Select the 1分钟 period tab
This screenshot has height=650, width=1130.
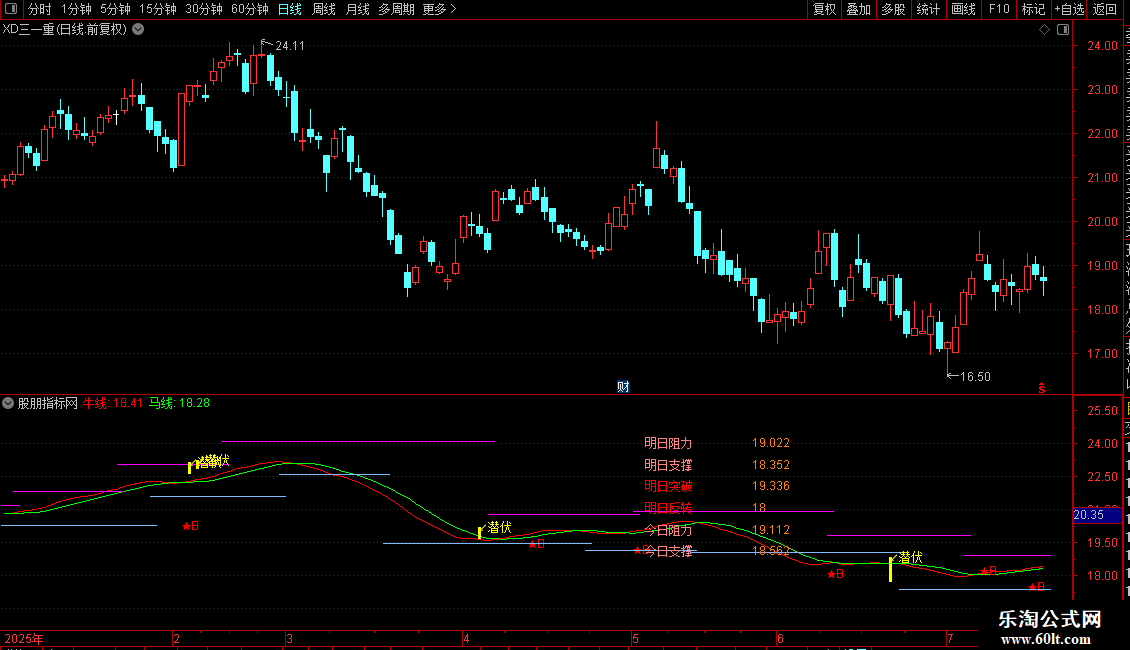pos(76,9)
